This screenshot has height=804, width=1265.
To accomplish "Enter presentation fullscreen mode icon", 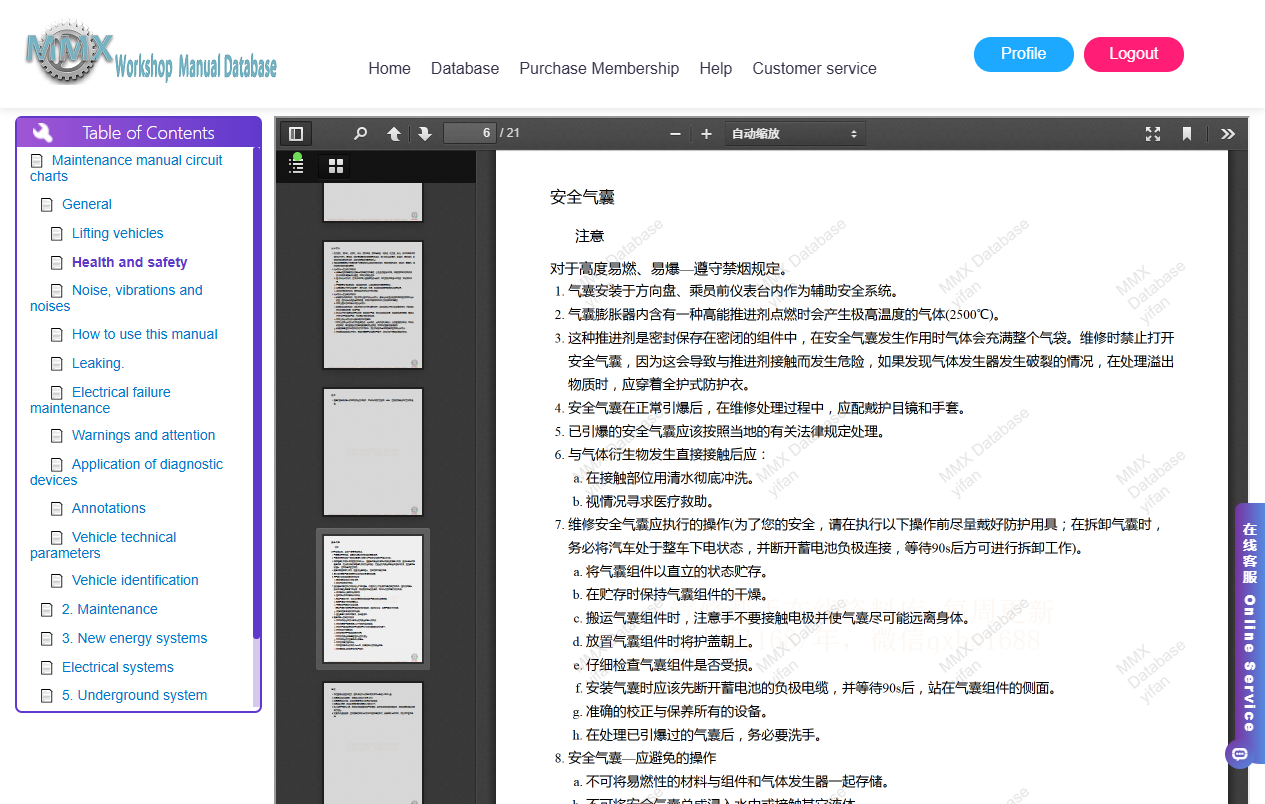I will coord(1153,134).
